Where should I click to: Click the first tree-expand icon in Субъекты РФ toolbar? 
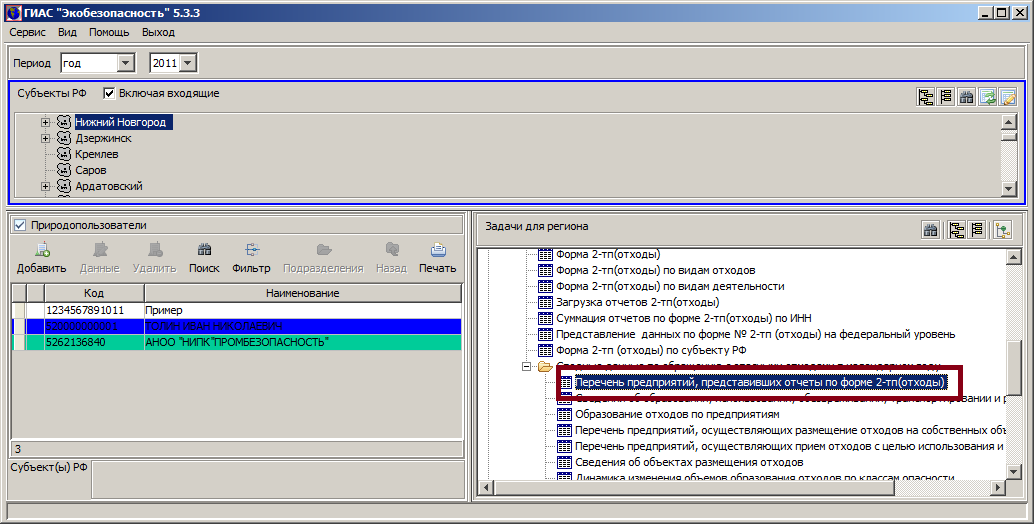pos(926,97)
